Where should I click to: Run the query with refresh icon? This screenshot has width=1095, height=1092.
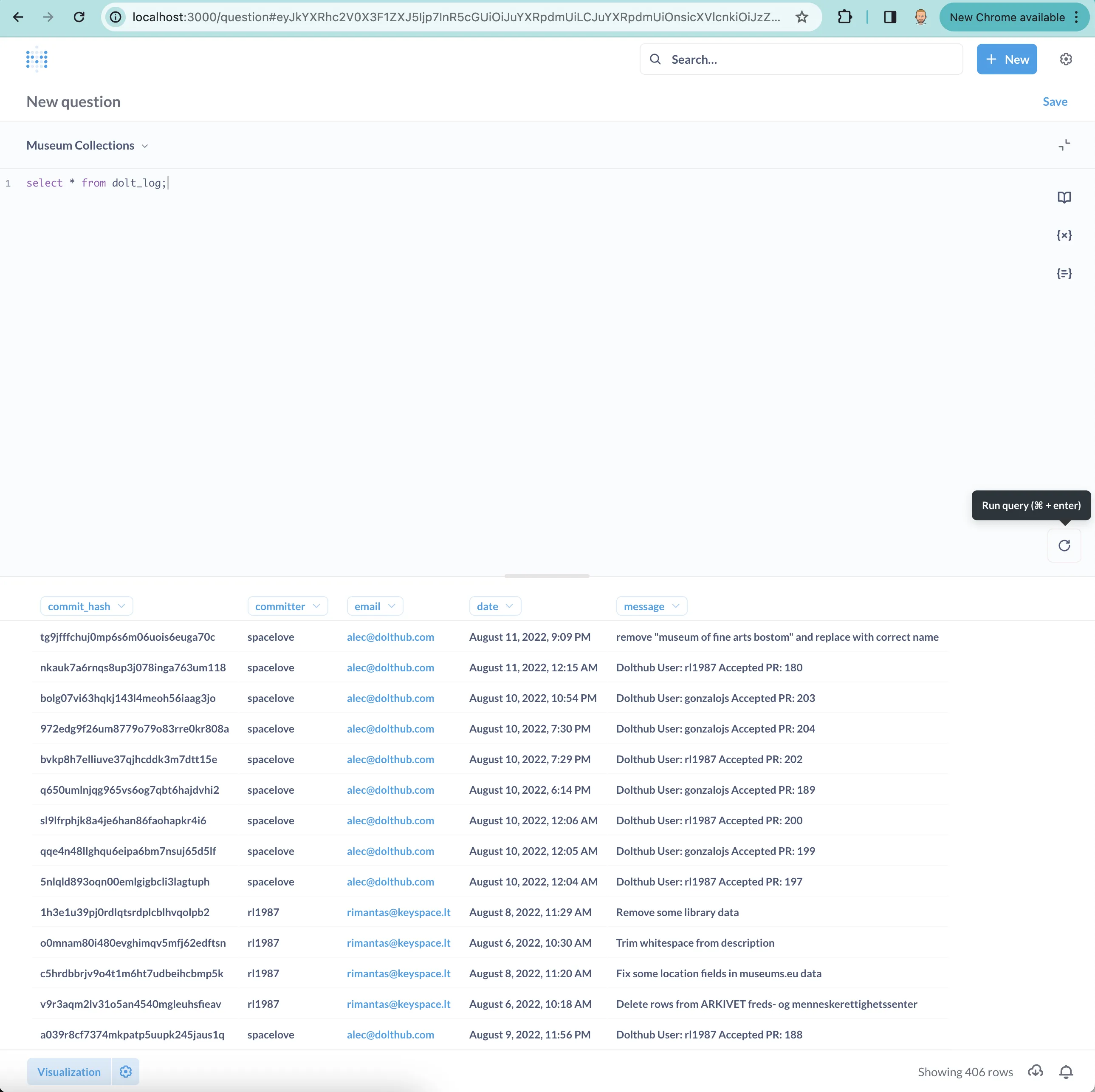tap(1064, 546)
